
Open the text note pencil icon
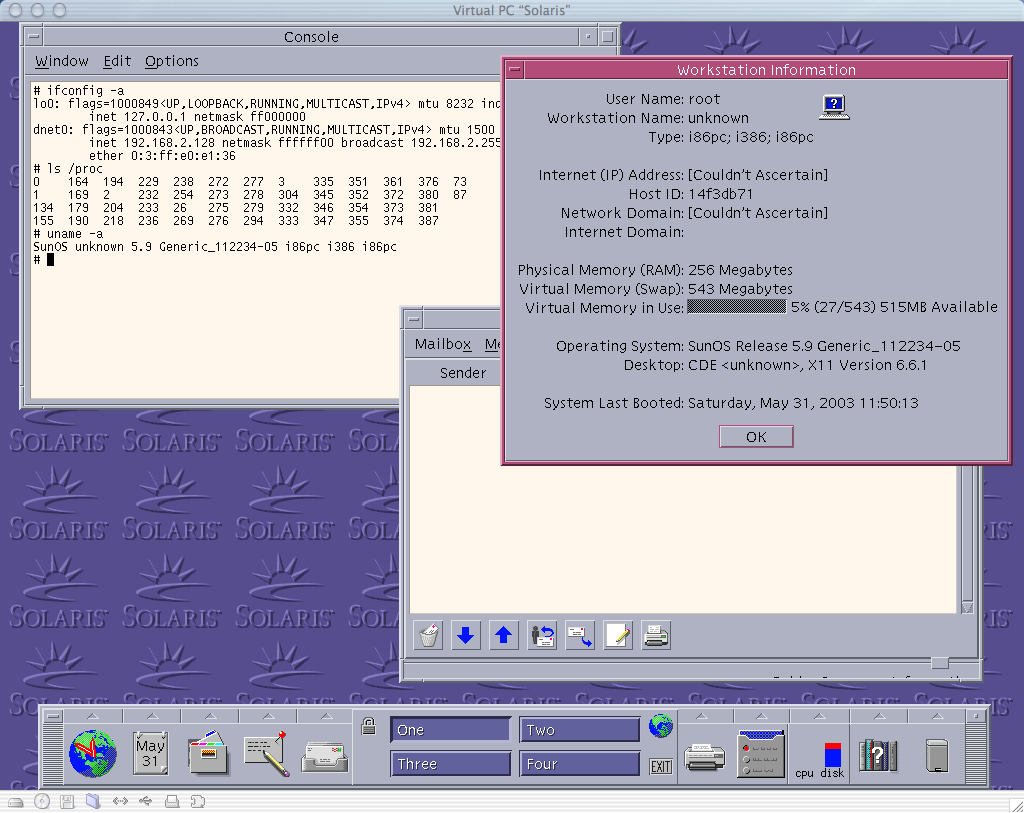tap(266, 754)
